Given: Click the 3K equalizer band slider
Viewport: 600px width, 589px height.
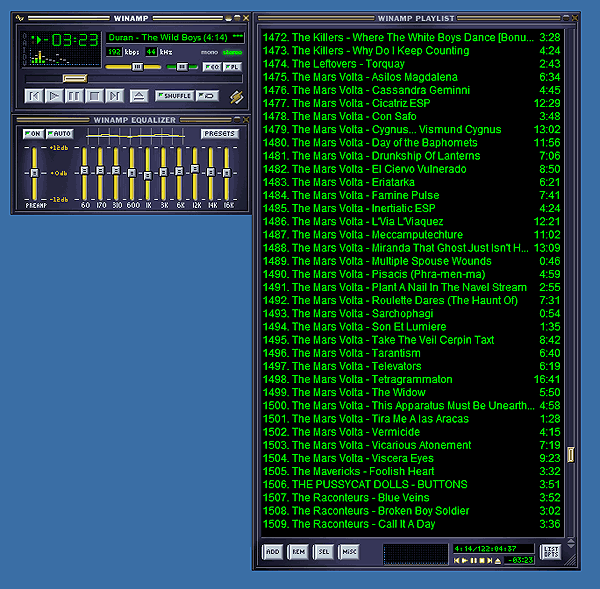Looking at the screenshot, I should (x=163, y=173).
